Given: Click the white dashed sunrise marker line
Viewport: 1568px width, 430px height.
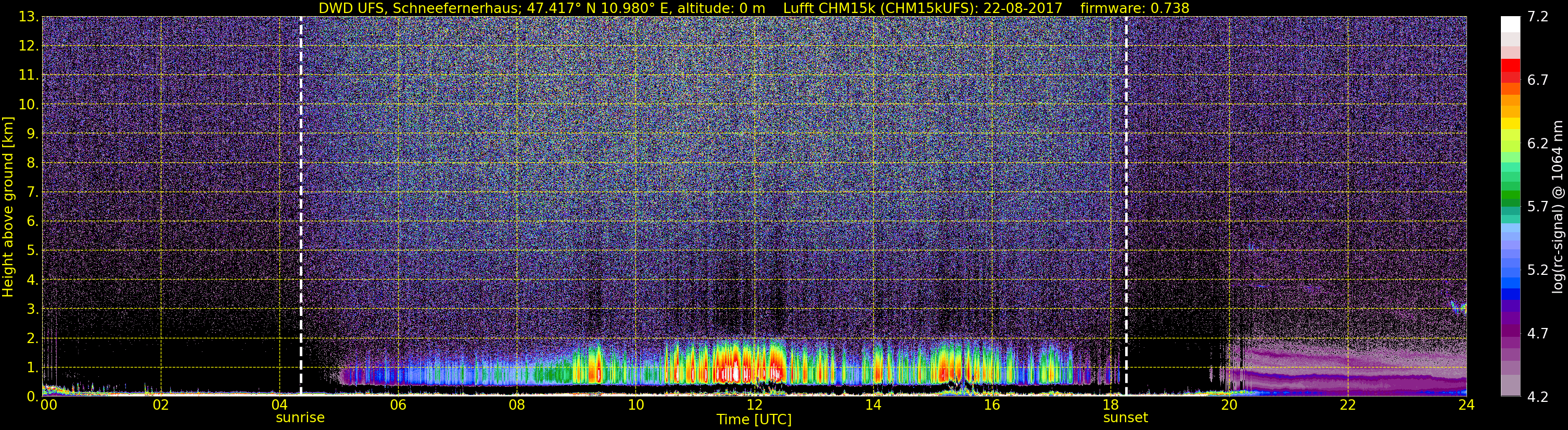Looking at the screenshot, I should (301, 206).
